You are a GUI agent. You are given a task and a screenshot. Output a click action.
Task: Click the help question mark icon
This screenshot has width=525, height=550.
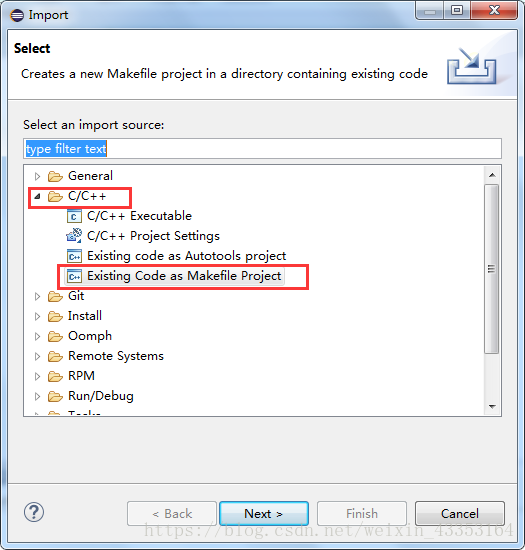coord(34,512)
